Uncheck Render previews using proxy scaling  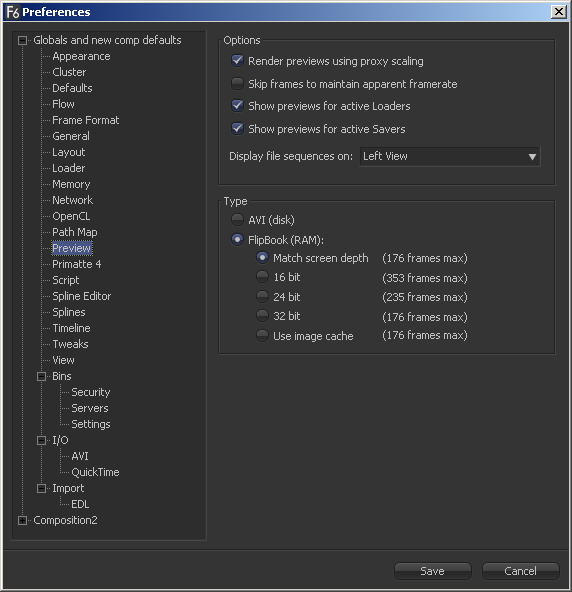[x=237, y=61]
